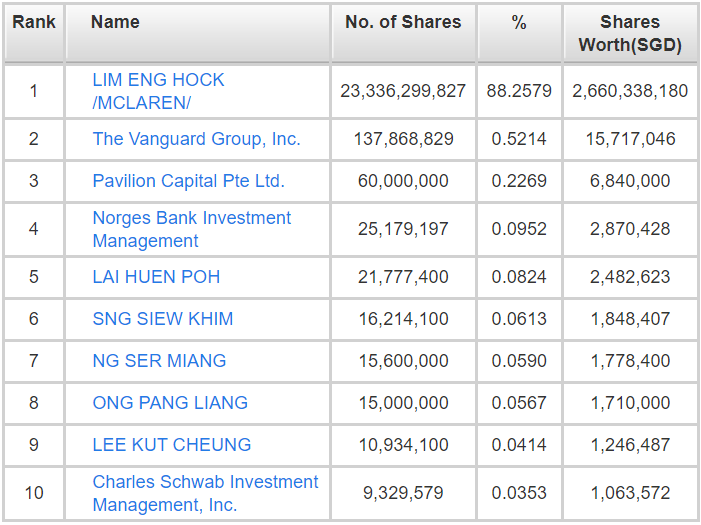Viewport: 701px width, 525px height.
Task: Select the 23,336,299,827 shares cell
Action: (x=403, y=91)
